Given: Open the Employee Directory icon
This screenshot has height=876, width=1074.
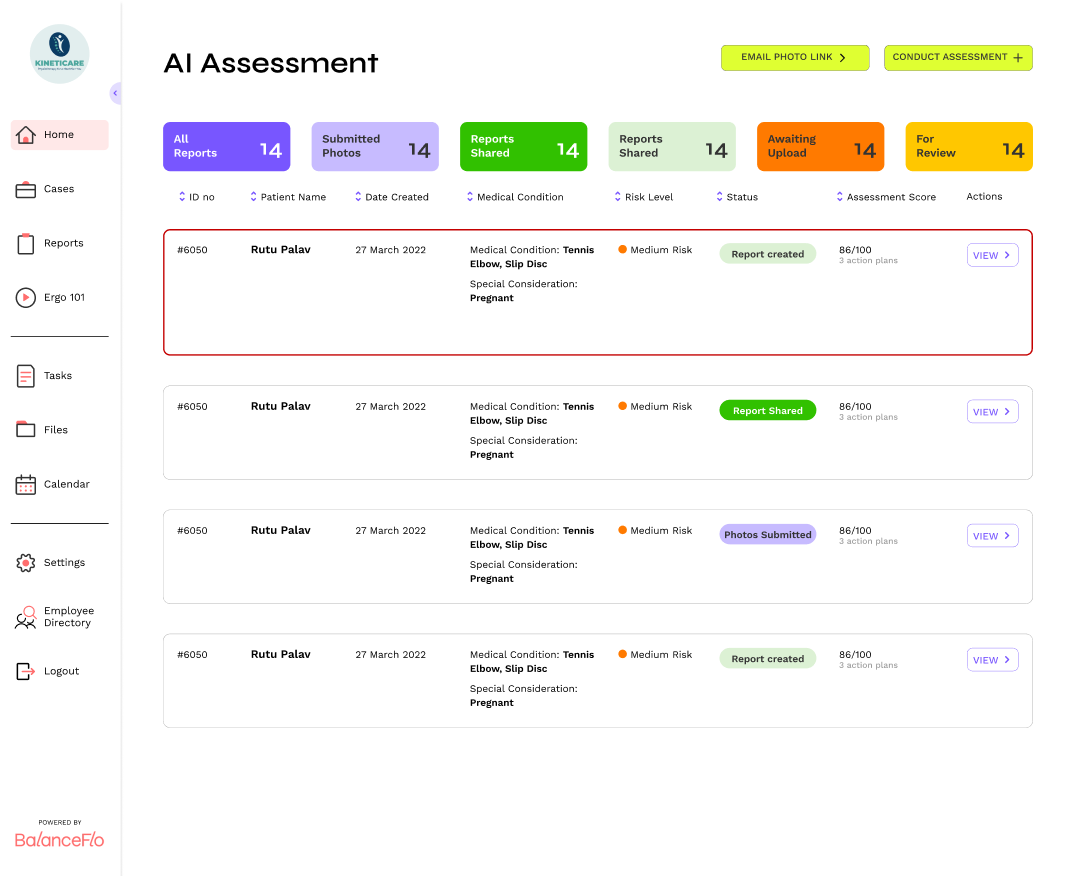Looking at the screenshot, I should (x=25, y=617).
